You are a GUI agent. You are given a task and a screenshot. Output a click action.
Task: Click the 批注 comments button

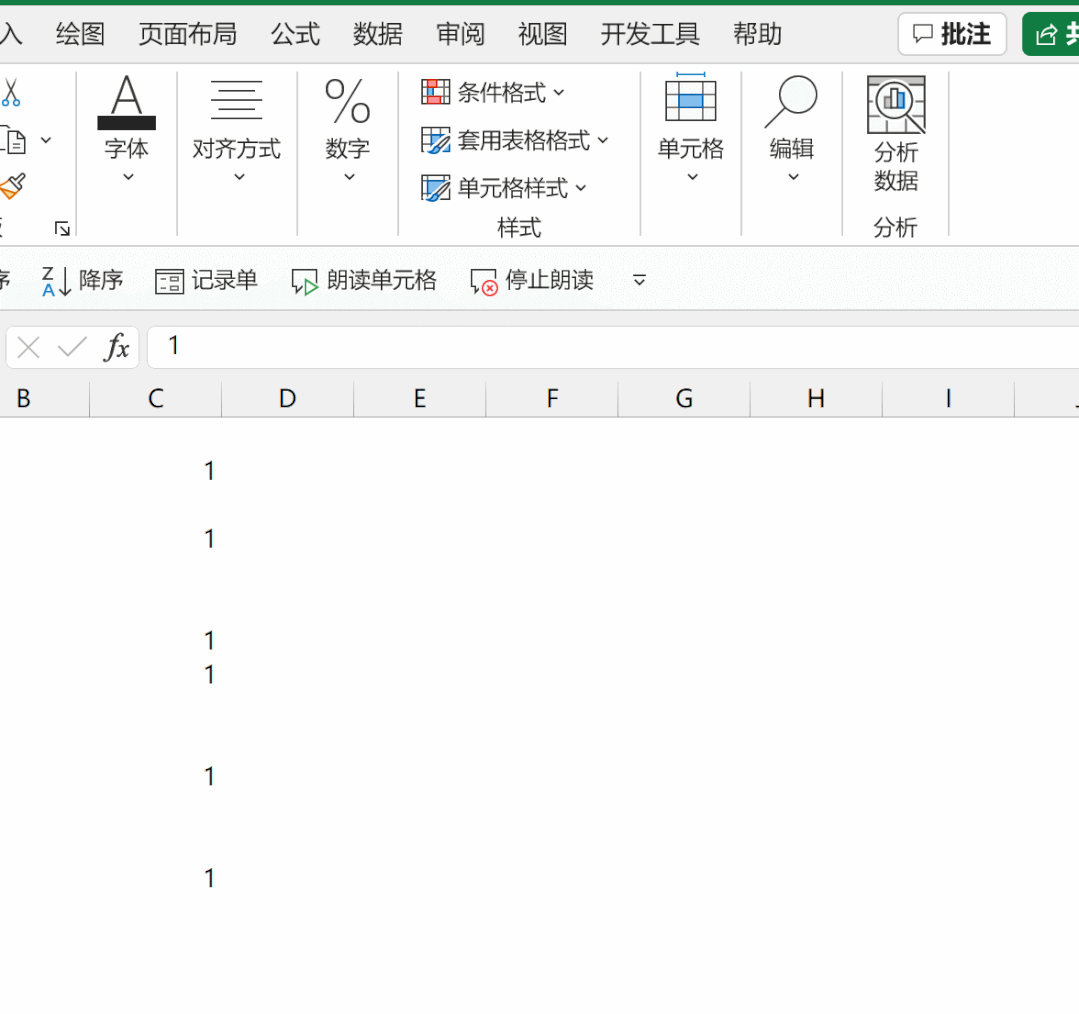[952, 34]
